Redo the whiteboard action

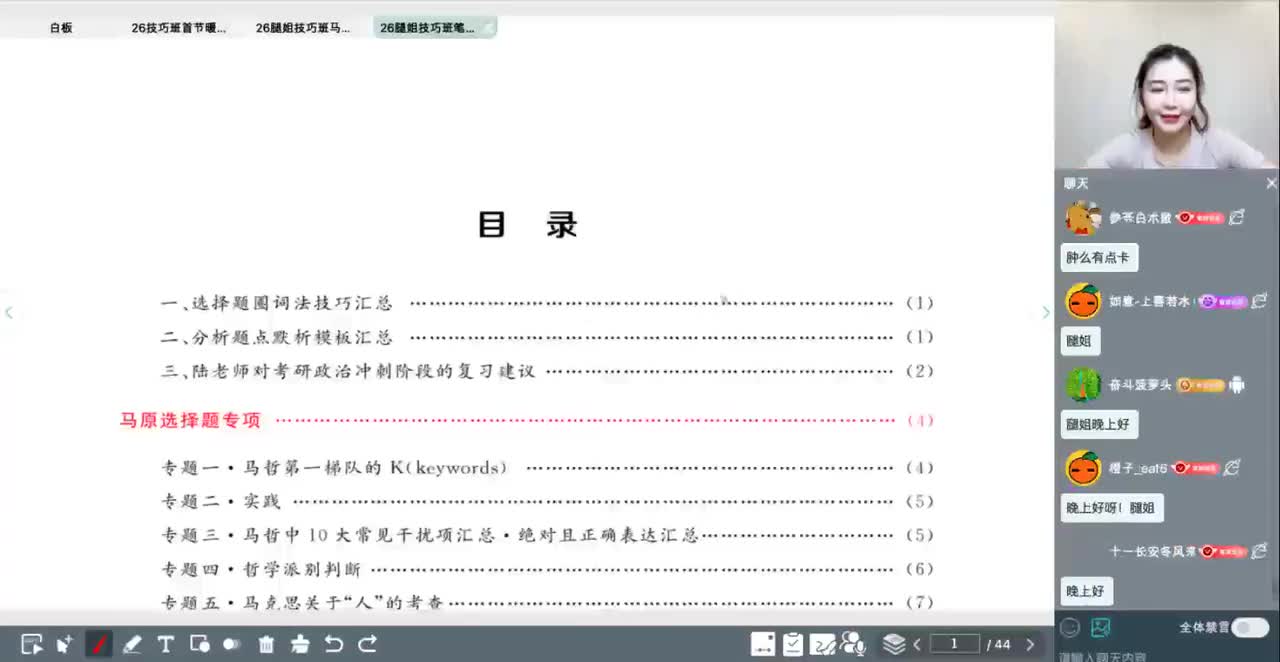[x=367, y=644]
